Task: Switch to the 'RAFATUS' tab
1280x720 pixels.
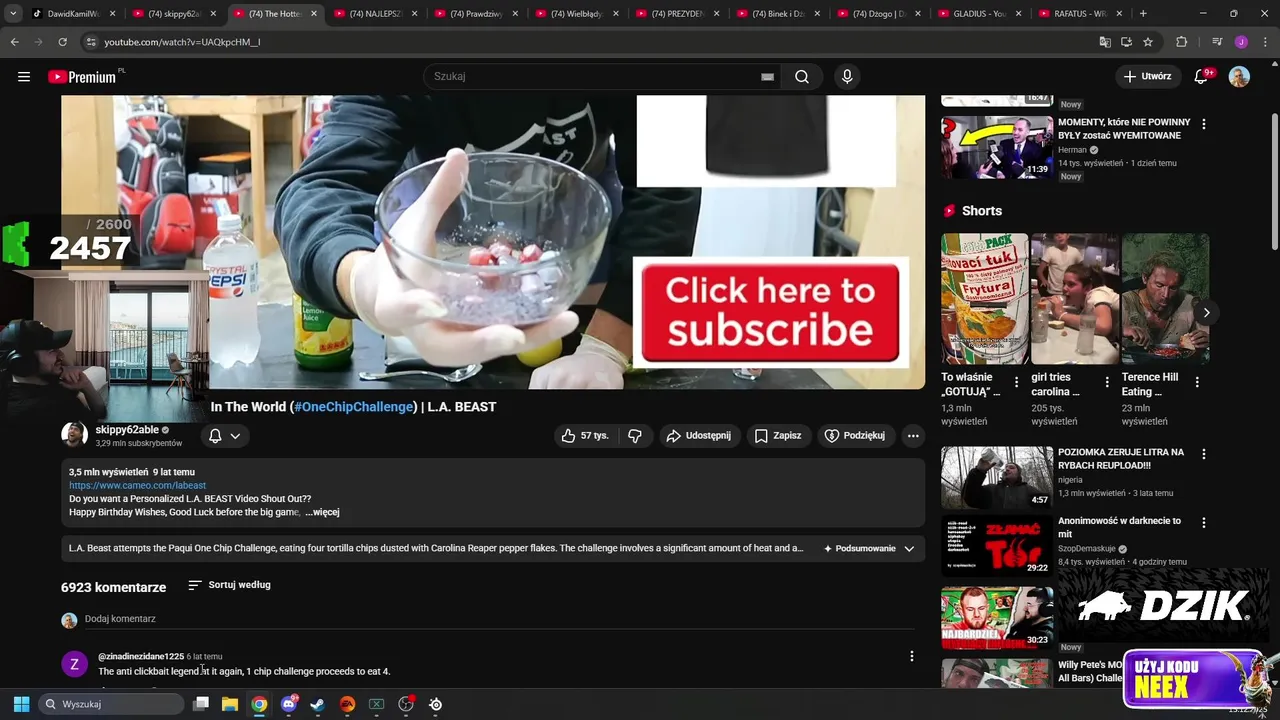Action: (1080, 14)
